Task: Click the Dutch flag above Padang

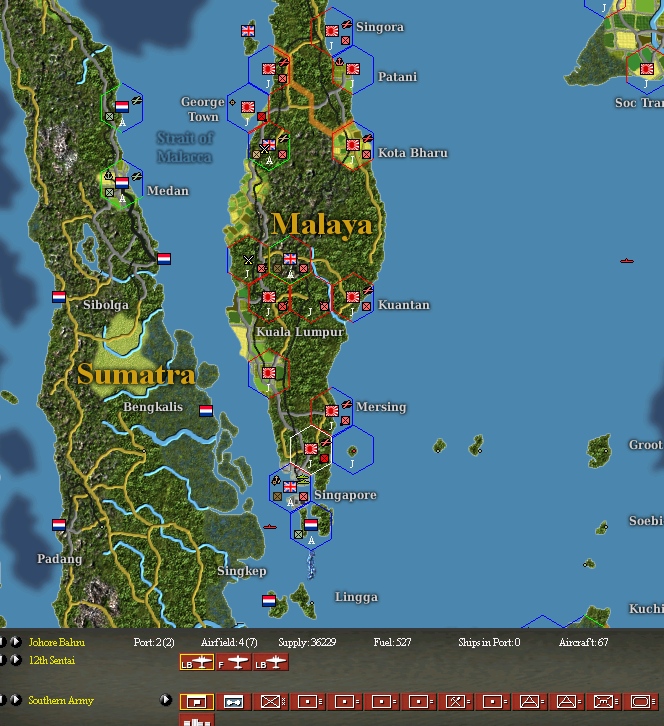Action: pyautogui.click(x=59, y=525)
